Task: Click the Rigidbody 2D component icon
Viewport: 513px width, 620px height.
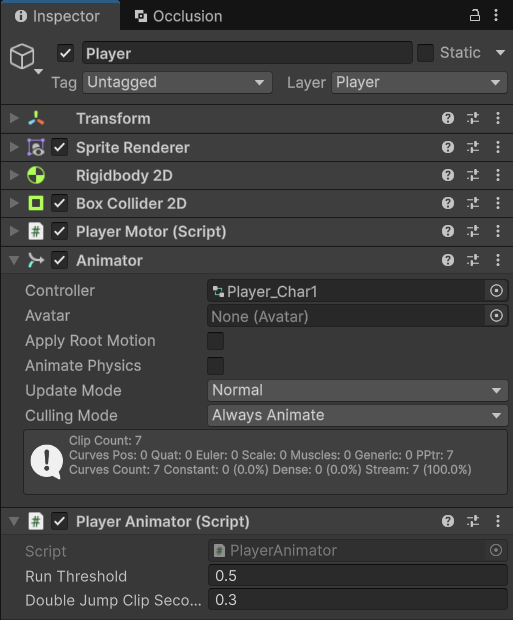Action: [36, 175]
